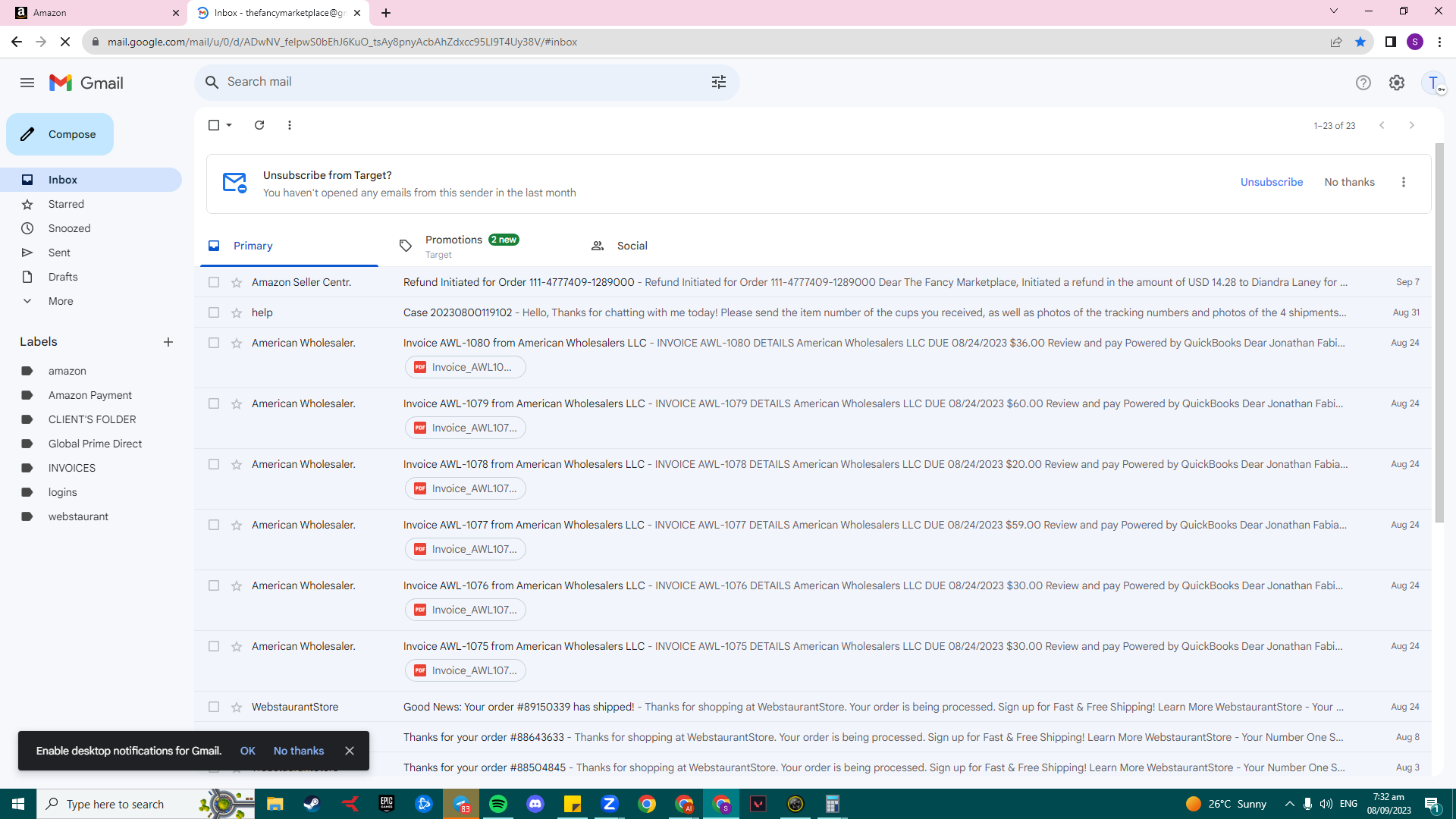Open Starred folder in sidebar
The width and height of the screenshot is (1456, 819).
91,204
